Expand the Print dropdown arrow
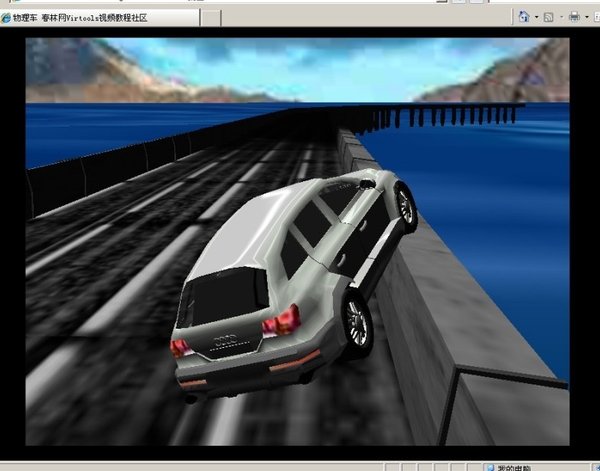The width and height of the screenshot is (600, 471). tap(587, 17)
